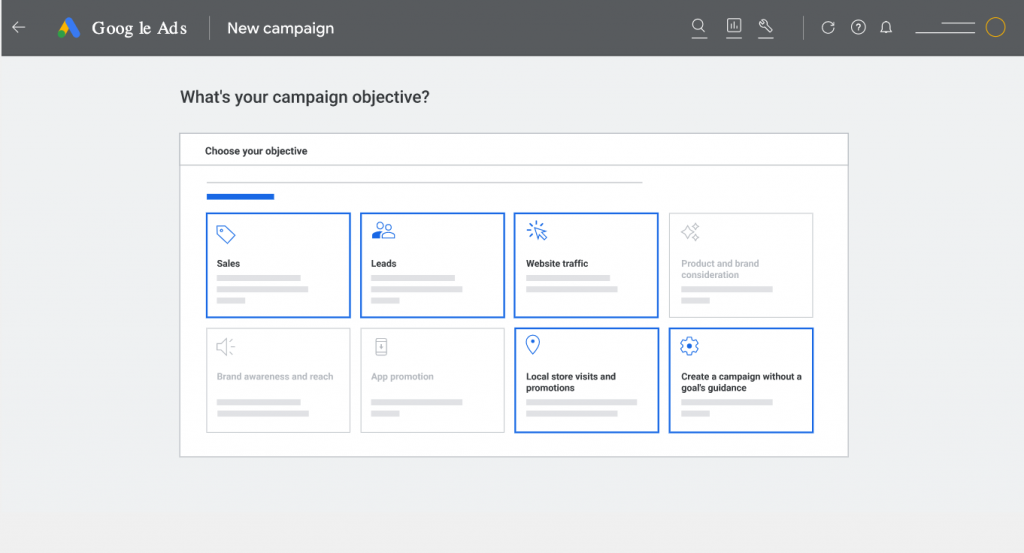The width and height of the screenshot is (1024, 553).
Task: Click the blue progress bar indicator
Action: click(x=240, y=197)
